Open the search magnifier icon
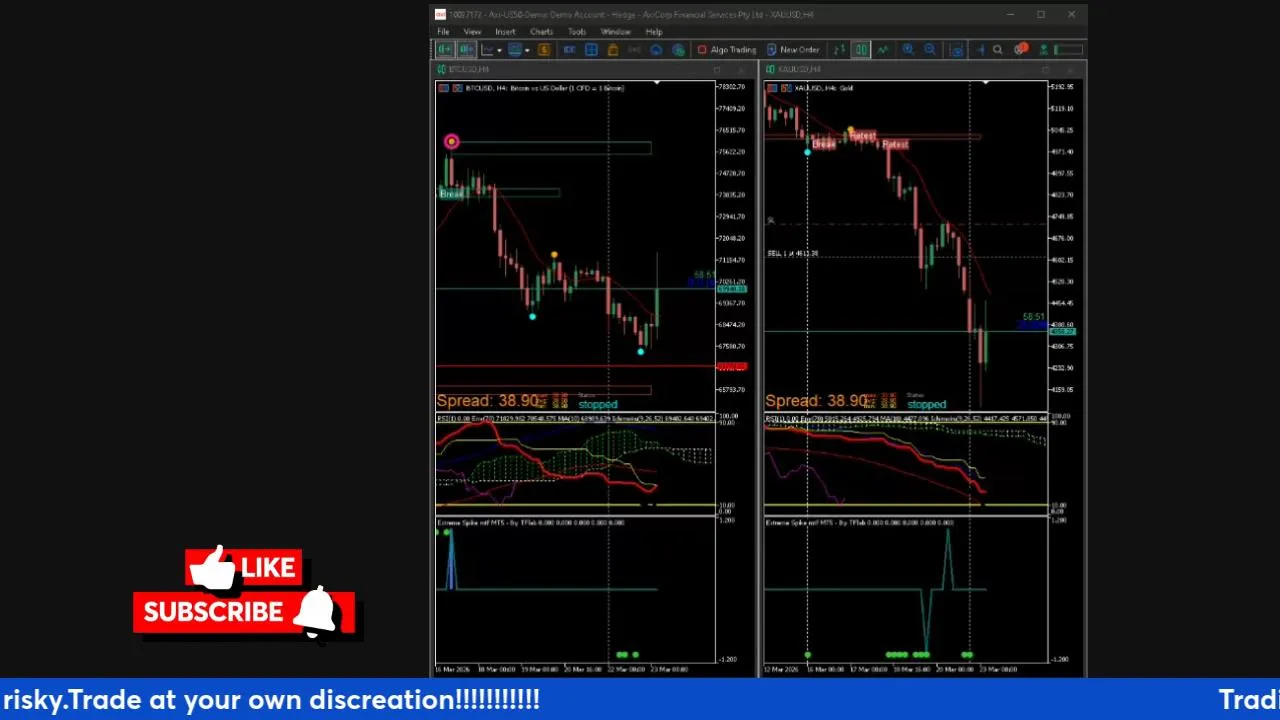The height and width of the screenshot is (720, 1280). click(x=997, y=50)
